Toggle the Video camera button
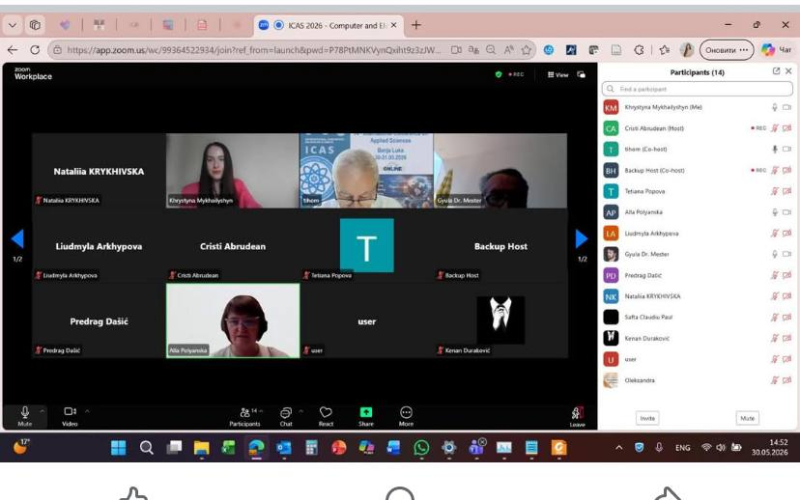Image resolution: width=800 pixels, height=500 pixels. pos(70,415)
